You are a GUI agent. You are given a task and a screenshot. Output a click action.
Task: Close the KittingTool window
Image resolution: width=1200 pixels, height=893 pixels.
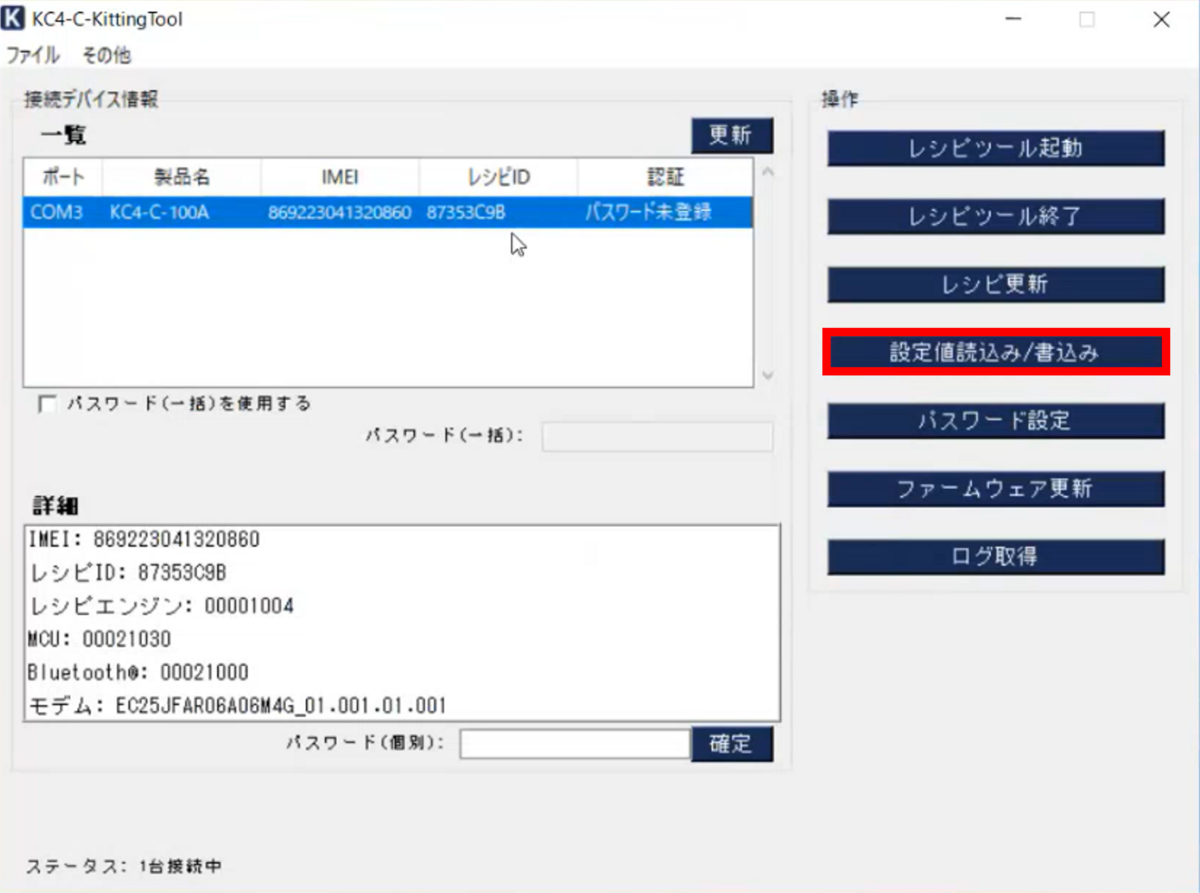[1161, 20]
